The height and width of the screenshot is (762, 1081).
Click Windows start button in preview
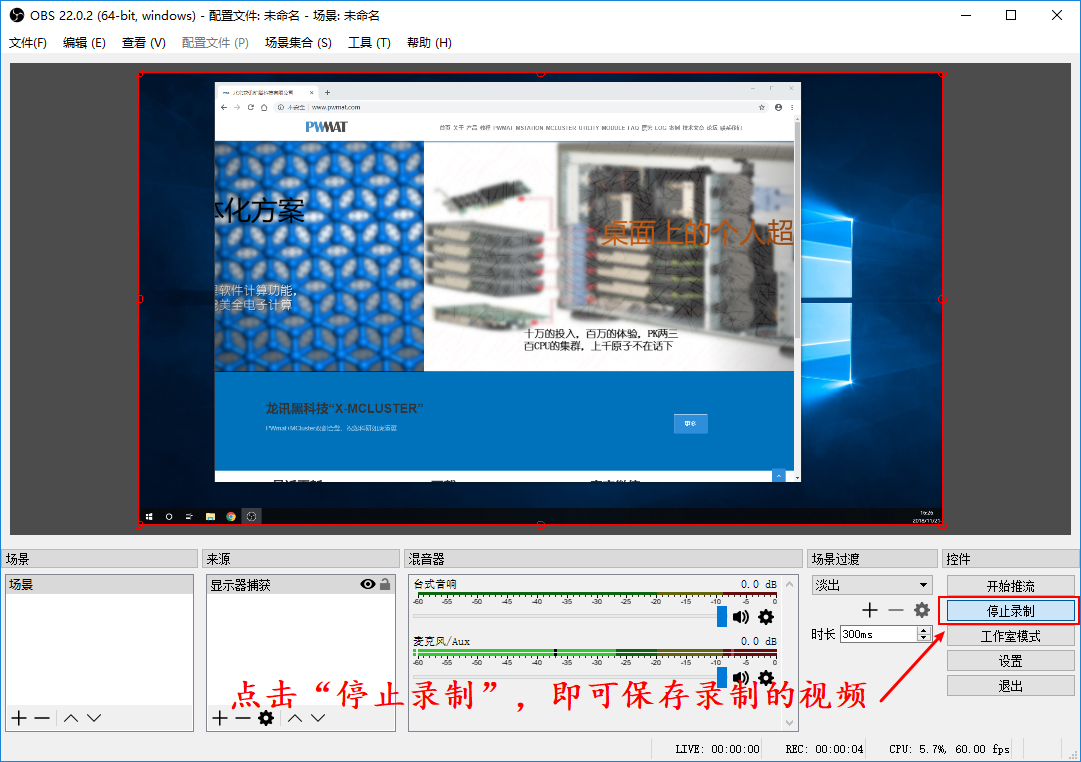pos(149,517)
